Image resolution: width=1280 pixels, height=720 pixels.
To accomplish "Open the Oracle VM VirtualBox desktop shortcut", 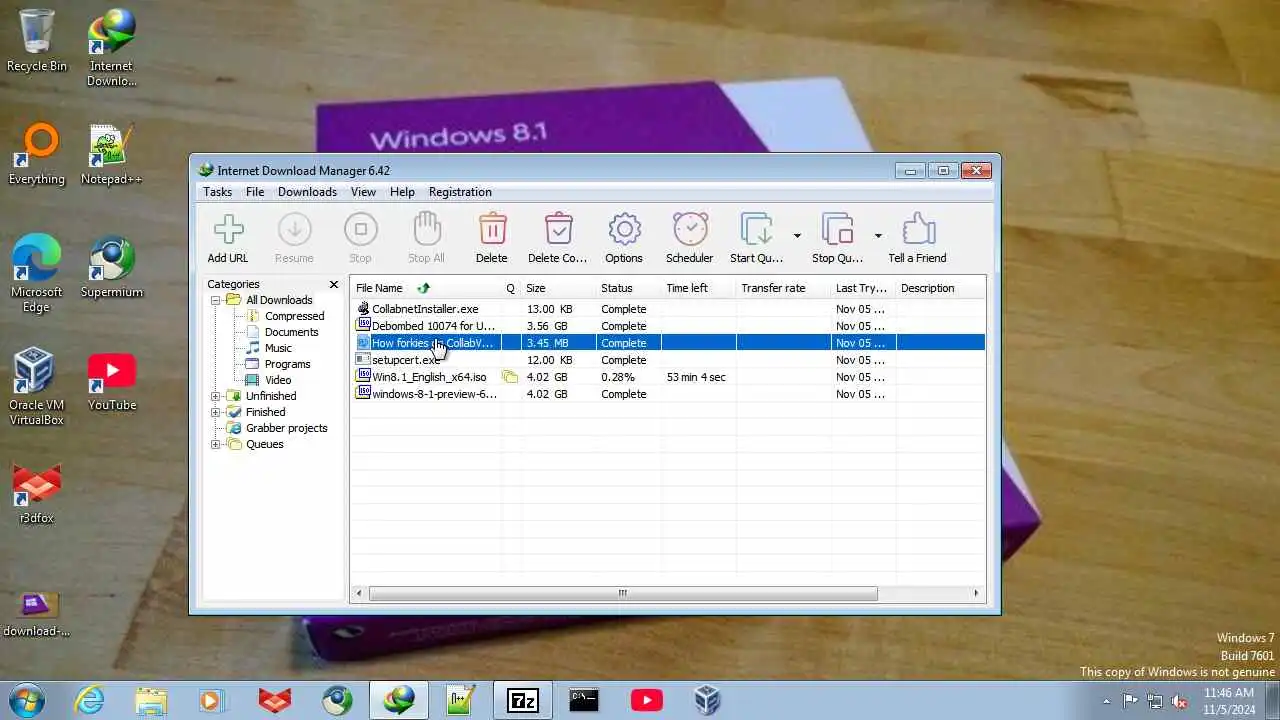I will pyautogui.click(x=37, y=387).
